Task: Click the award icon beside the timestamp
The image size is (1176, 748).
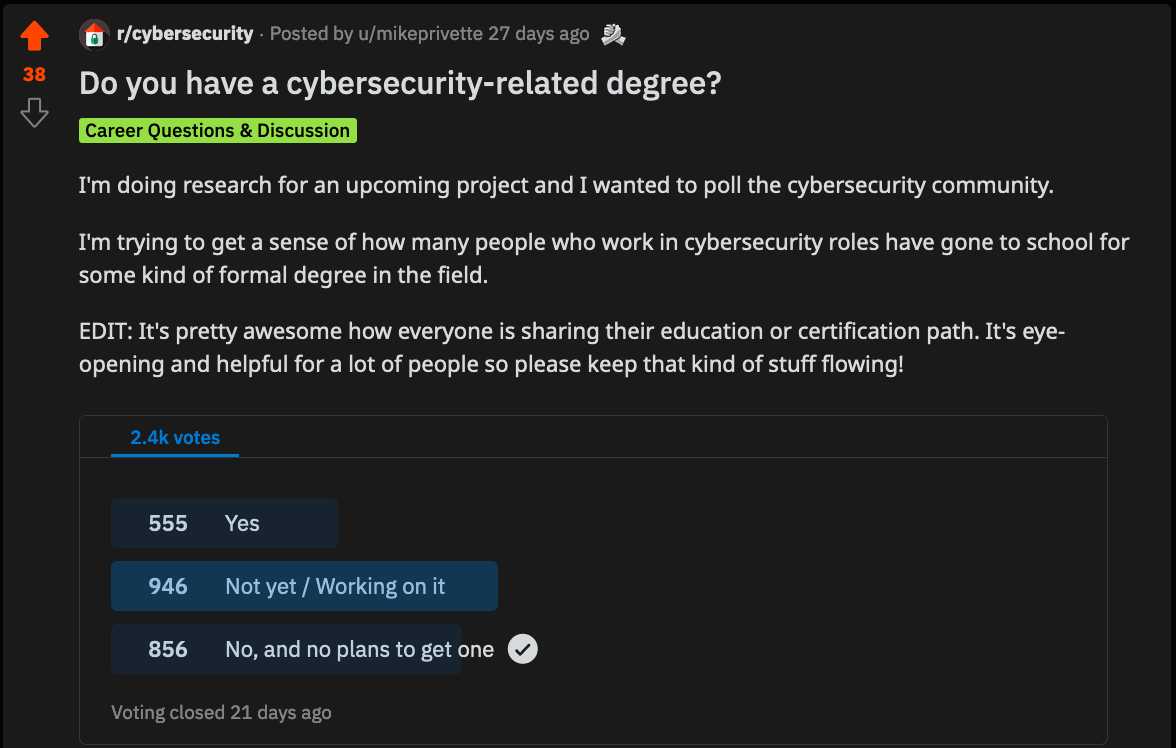Action: coord(613,35)
